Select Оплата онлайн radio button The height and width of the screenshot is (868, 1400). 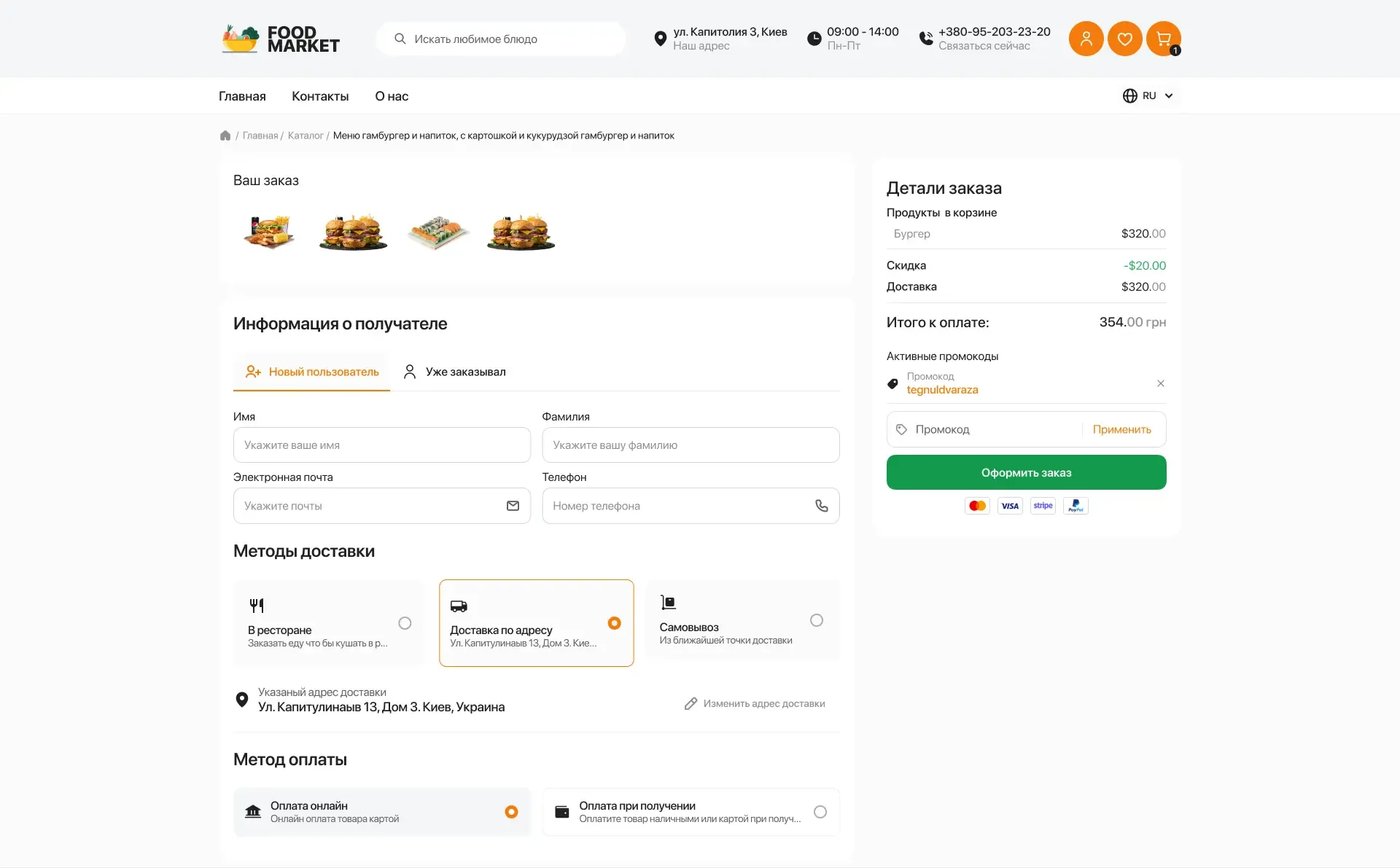pos(511,812)
